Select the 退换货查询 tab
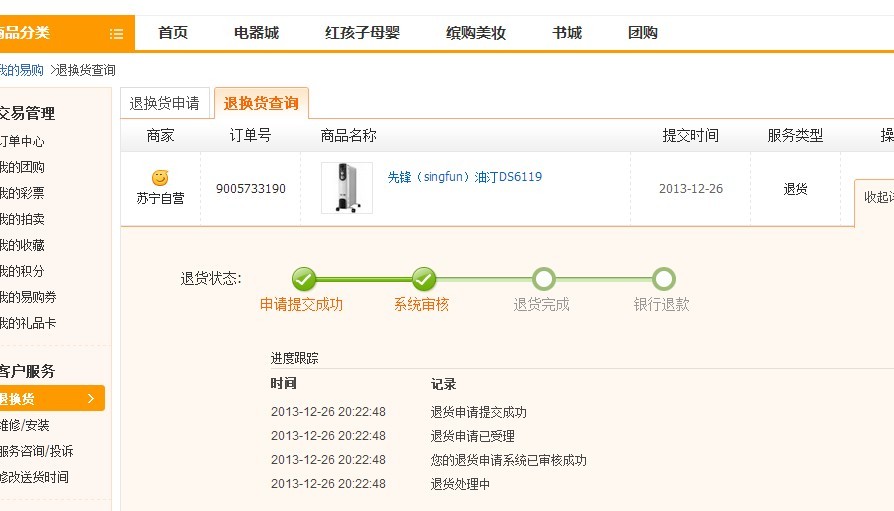This screenshot has width=894, height=511. (x=261, y=103)
